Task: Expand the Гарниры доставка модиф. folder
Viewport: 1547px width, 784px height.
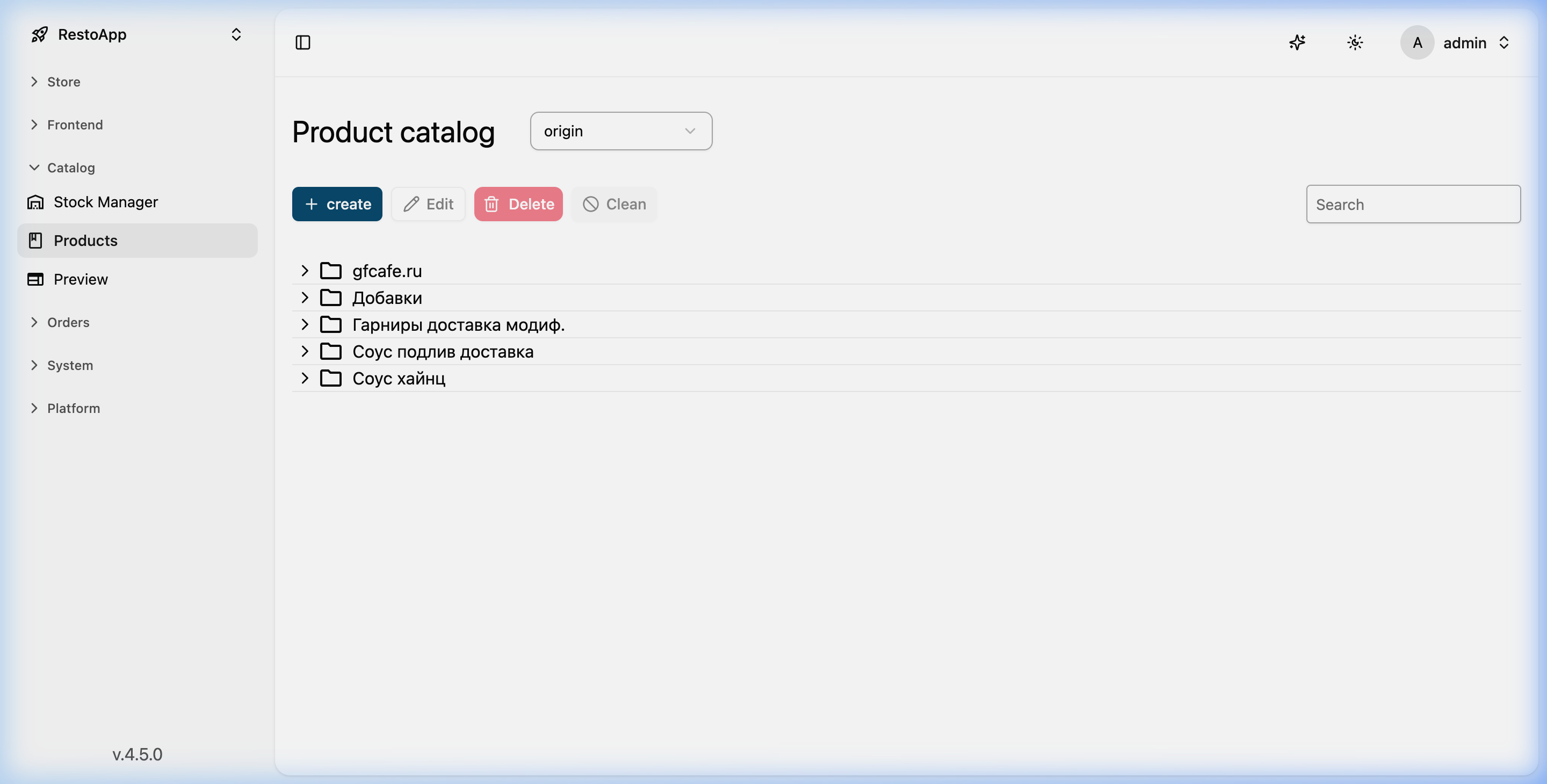Action: 305,325
